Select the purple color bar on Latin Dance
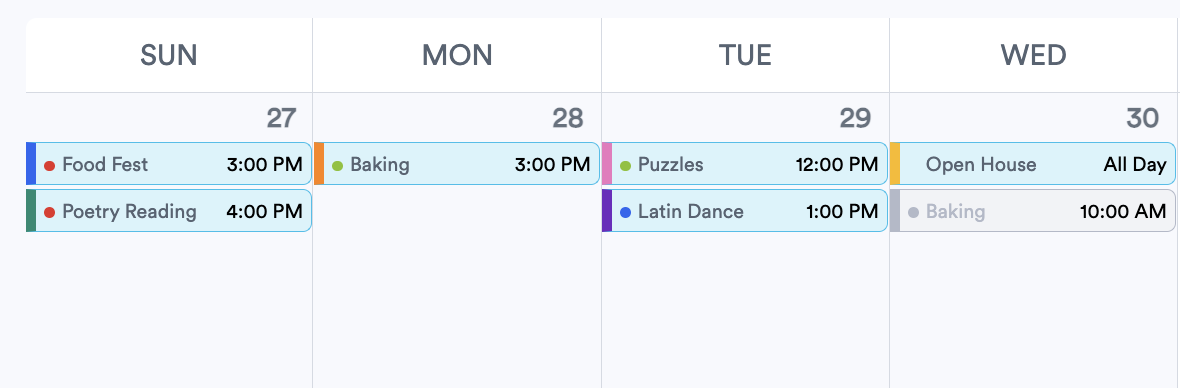Image resolution: width=1180 pixels, height=388 pixels. 607,211
